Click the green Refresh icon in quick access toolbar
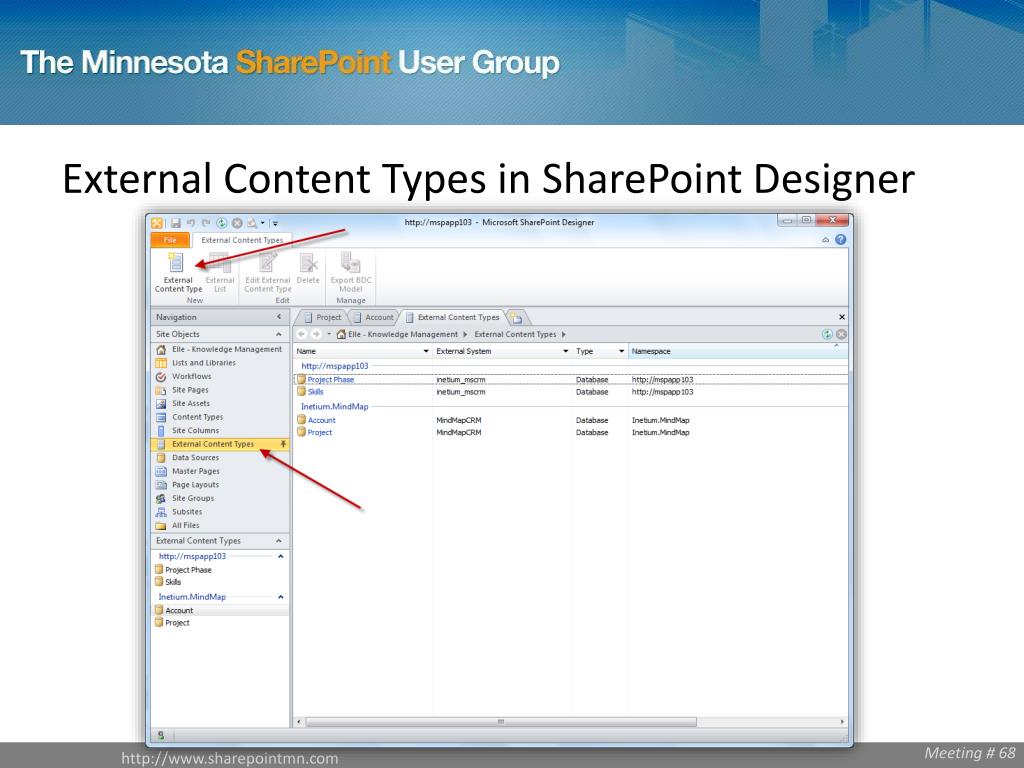 221,223
